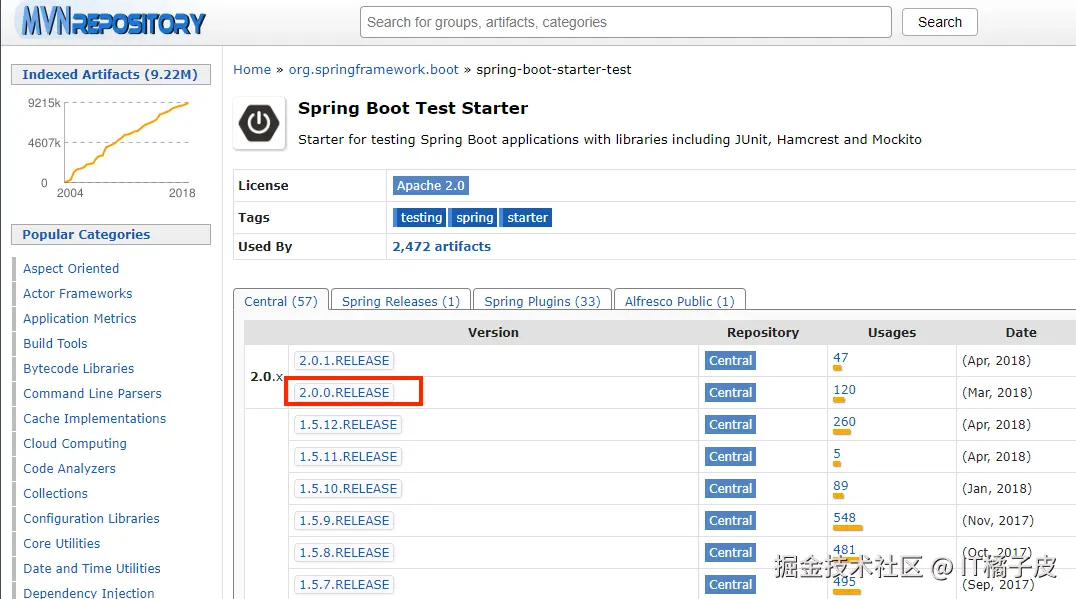Click the indexed artifacts growth chart
Viewport: 1076px width, 599px height.
pyautogui.click(x=111, y=148)
